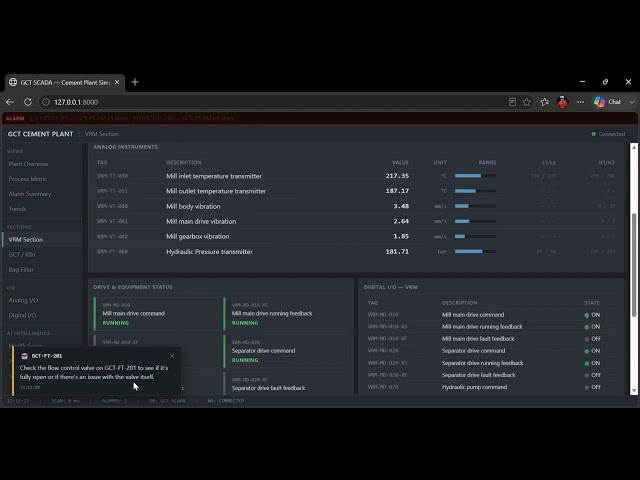Select GCT / Kiln section
Image resolution: width=640 pixels, height=480 pixels.
pyautogui.click(x=22, y=255)
